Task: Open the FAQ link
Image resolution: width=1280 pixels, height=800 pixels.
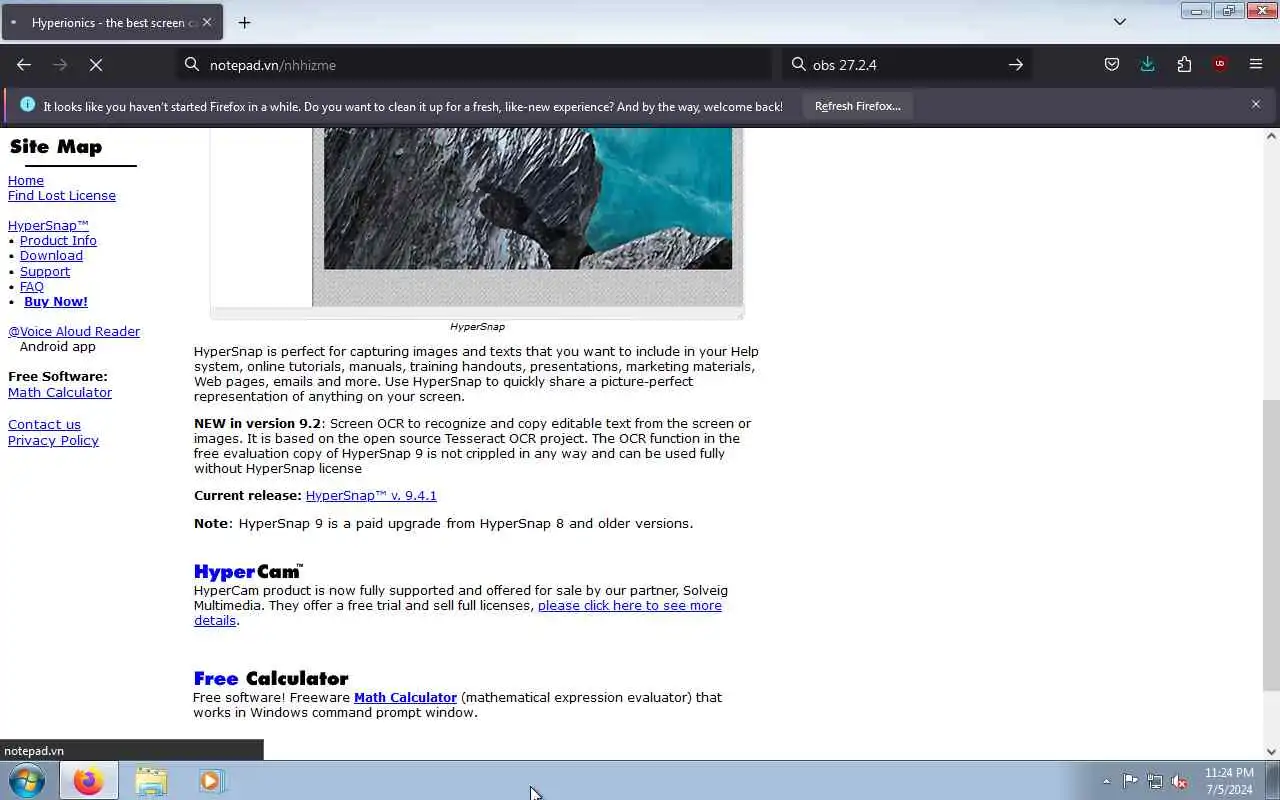Action: [32, 287]
